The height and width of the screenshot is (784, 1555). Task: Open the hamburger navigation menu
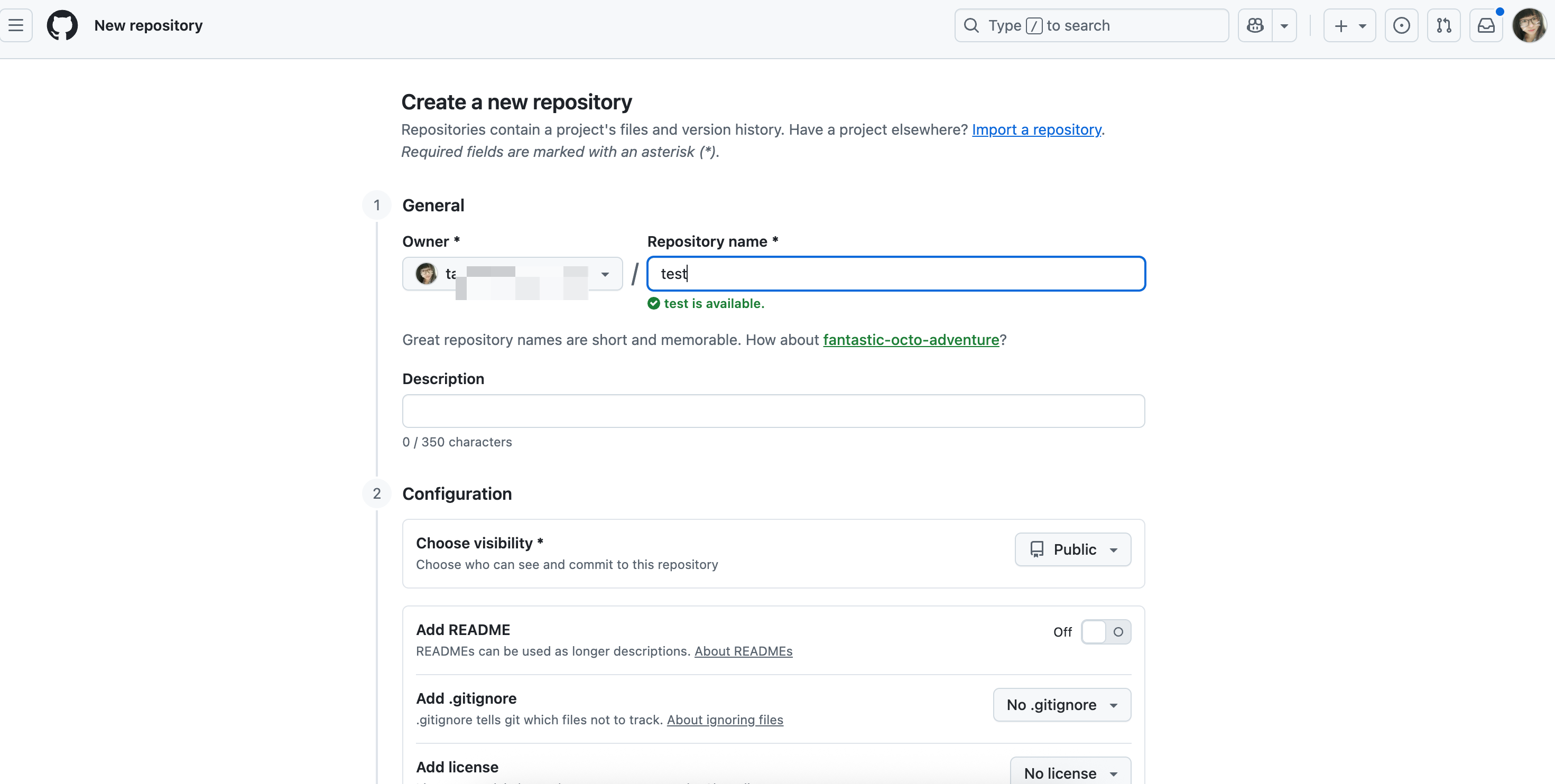point(16,25)
